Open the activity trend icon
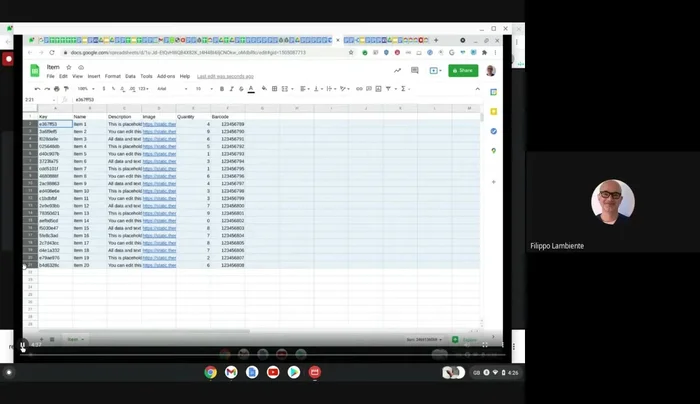The width and height of the screenshot is (700, 404). coord(397,71)
